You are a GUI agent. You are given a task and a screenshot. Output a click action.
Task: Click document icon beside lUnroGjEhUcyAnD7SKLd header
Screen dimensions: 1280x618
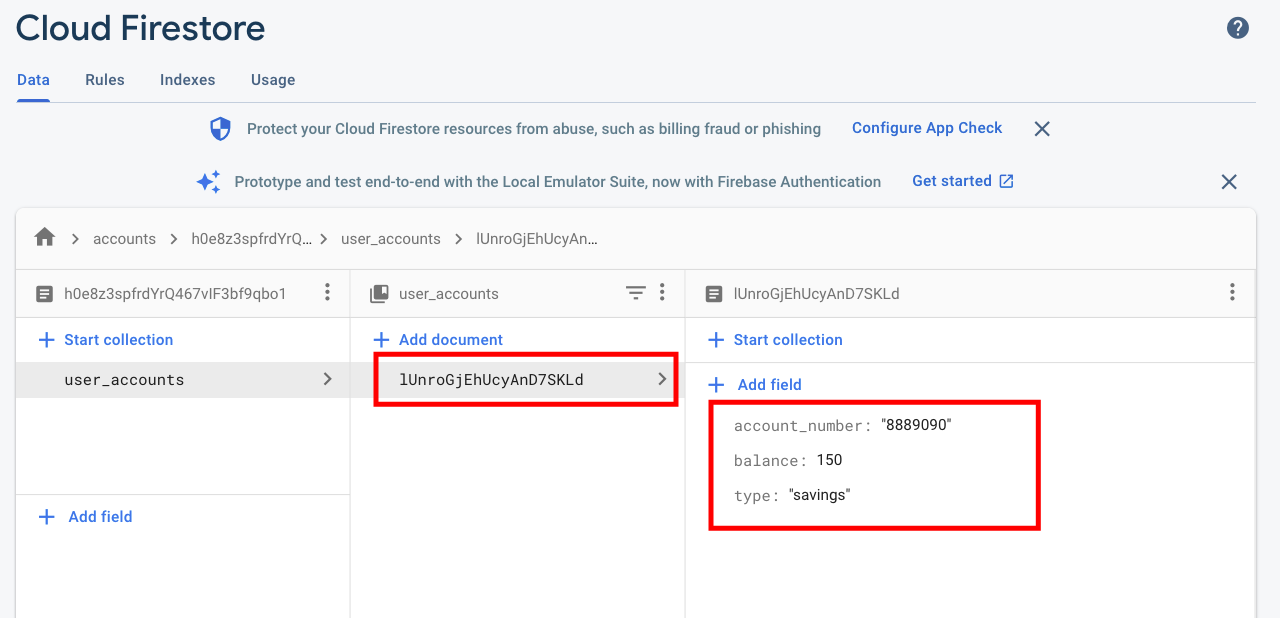(714, 294)
